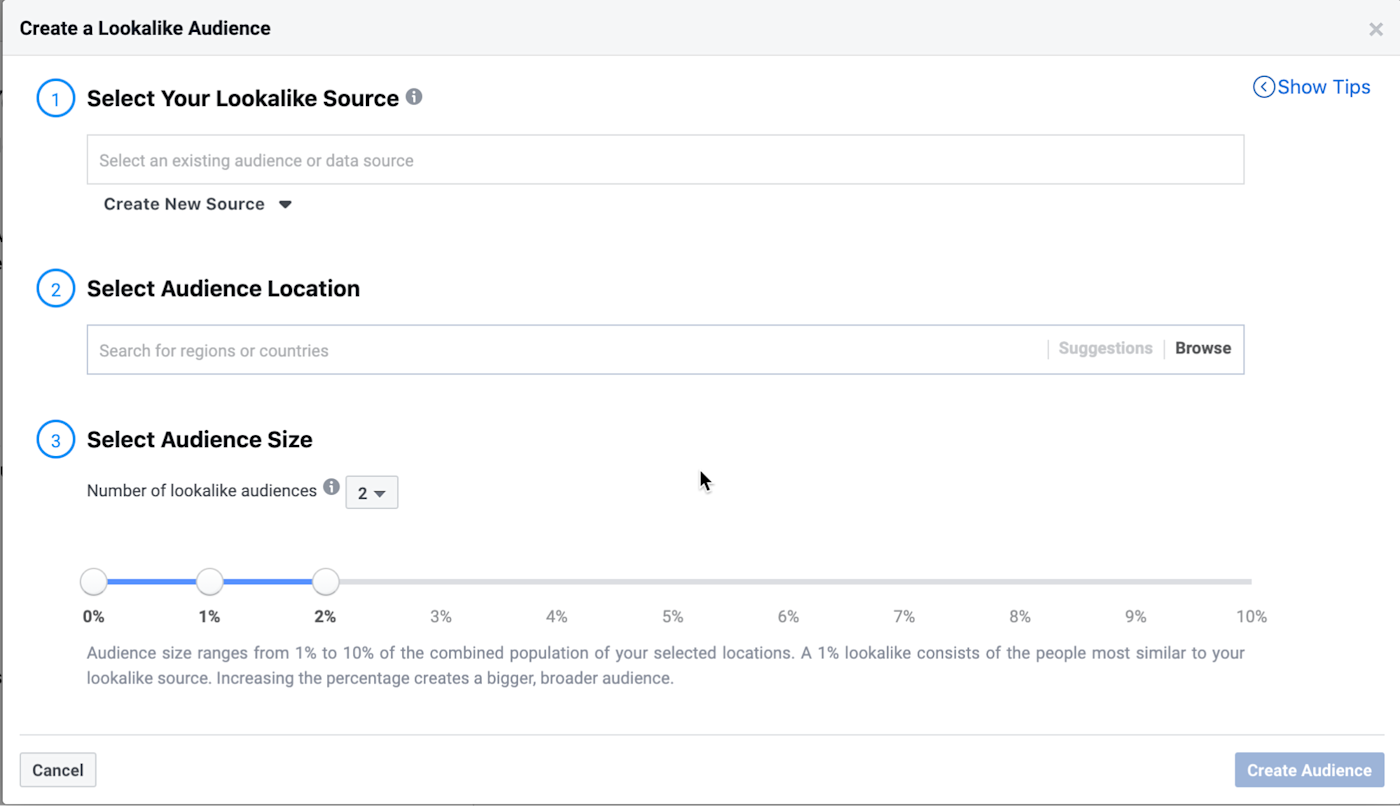The image size is (1400, 806).
Task: Close the Create a Lookalike Audience dialog
Action: pos(1376,29)
